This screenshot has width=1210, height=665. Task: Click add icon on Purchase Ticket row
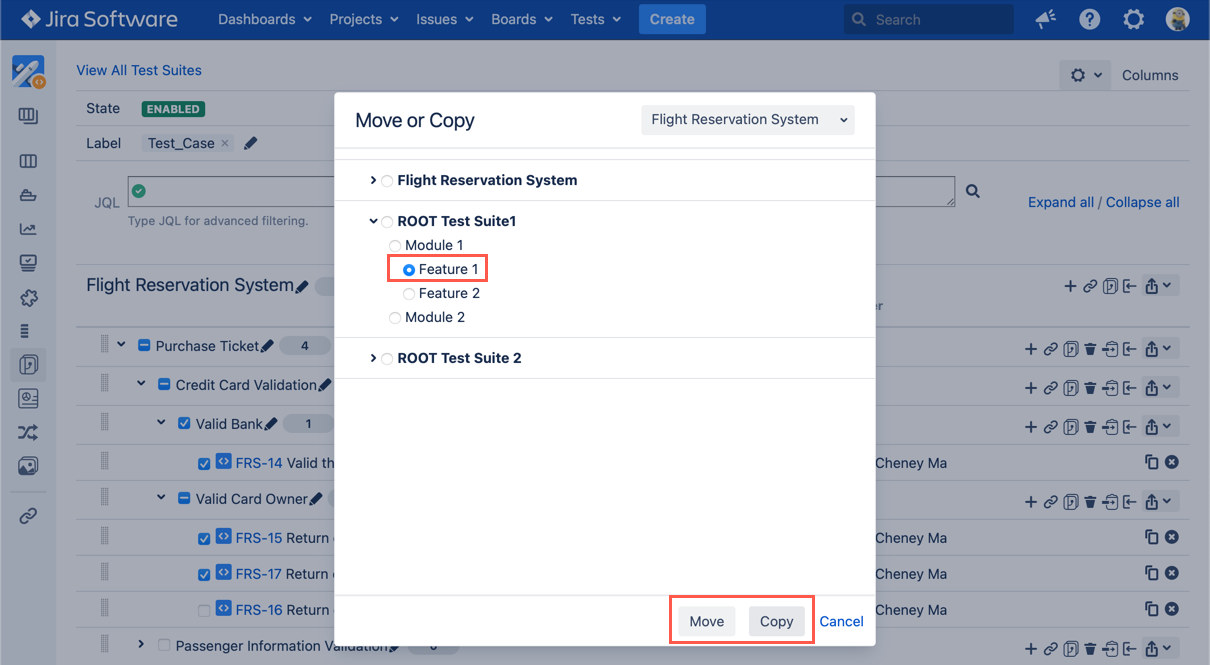click(1031, 349)
